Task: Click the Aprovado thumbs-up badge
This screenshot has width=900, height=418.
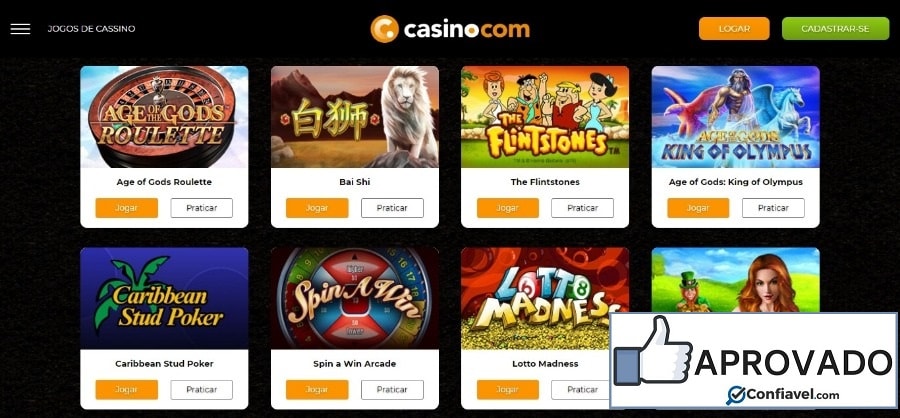Action: 754,361
